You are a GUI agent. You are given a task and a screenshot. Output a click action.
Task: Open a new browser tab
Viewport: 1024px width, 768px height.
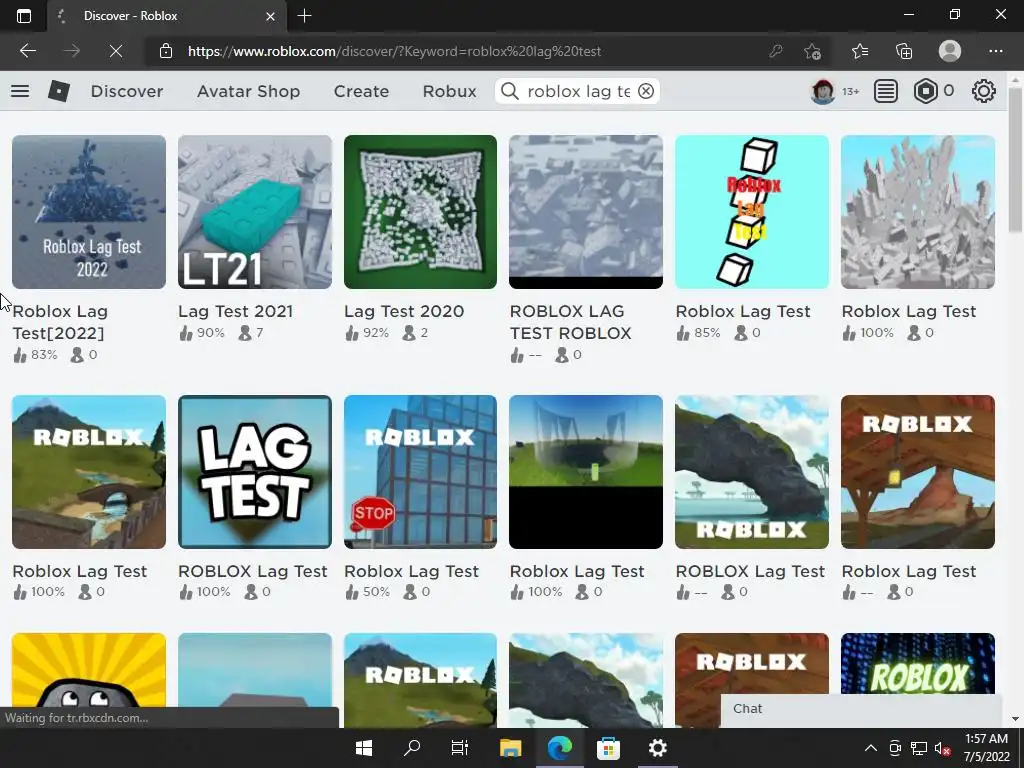point(304,16)
